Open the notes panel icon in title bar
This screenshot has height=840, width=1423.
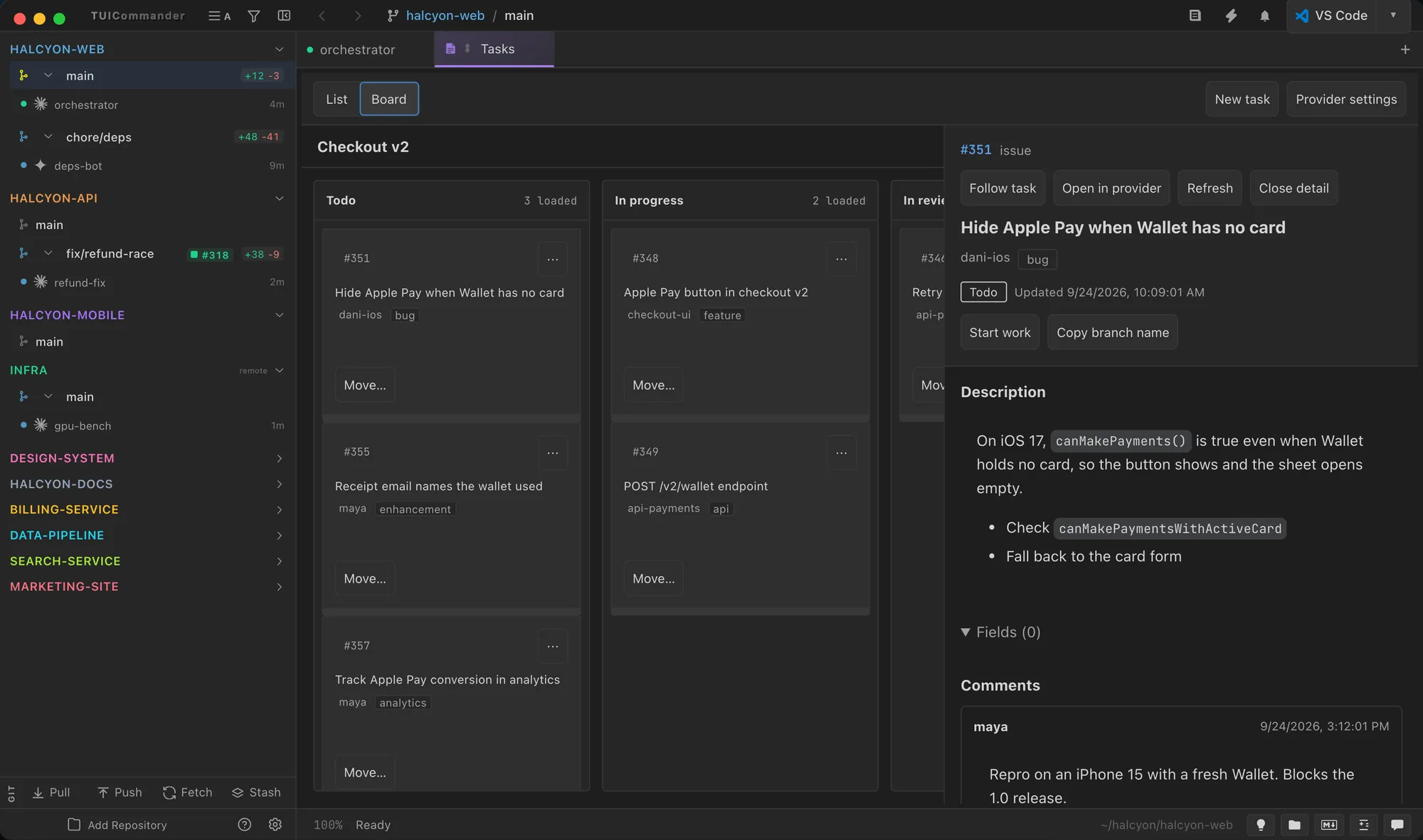[1195, 16]
